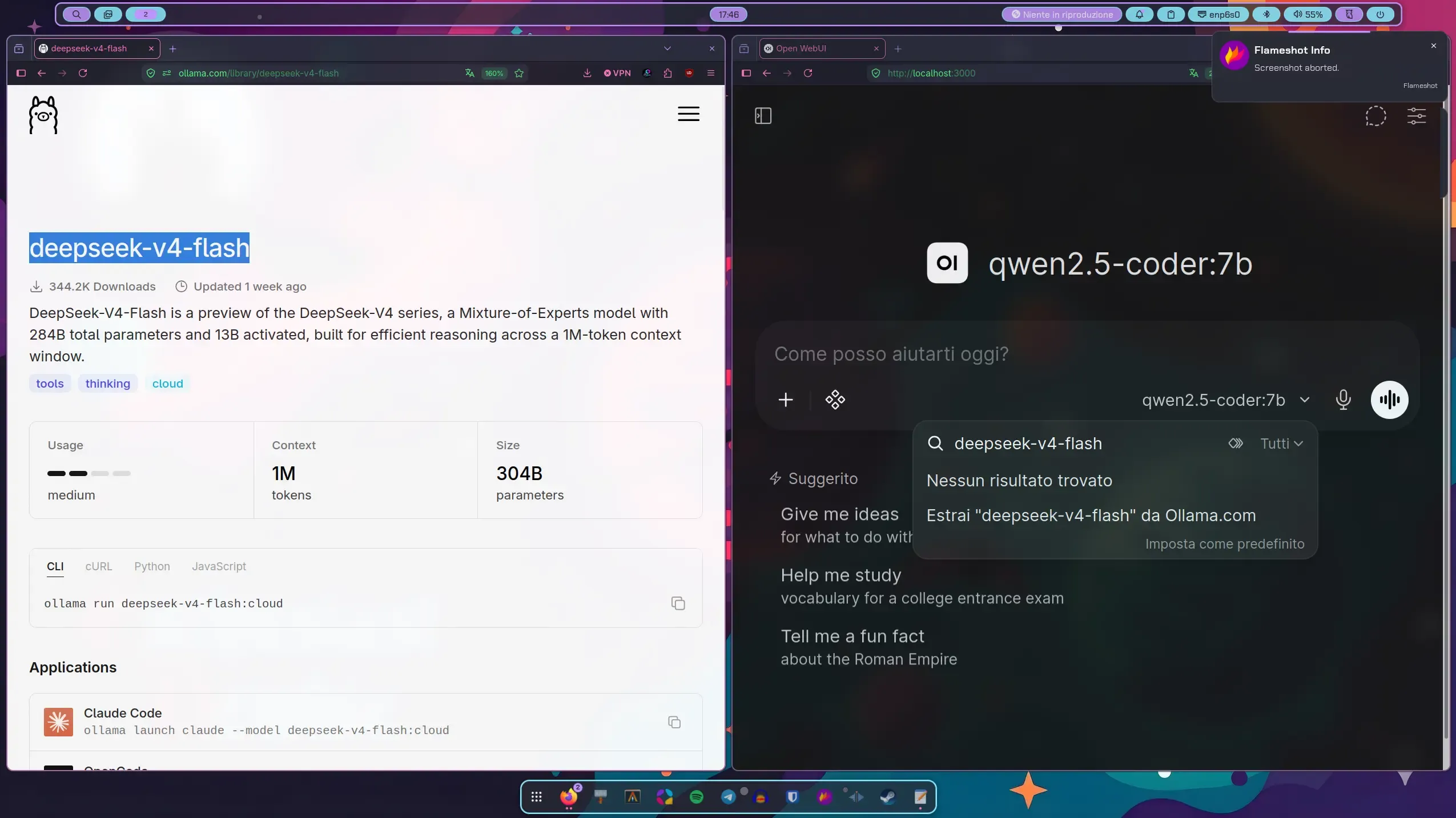The height and width of the screenshot is (818, 1456).
Task: Click the Usage medium level indicator
Action: [x=89, y=473]
